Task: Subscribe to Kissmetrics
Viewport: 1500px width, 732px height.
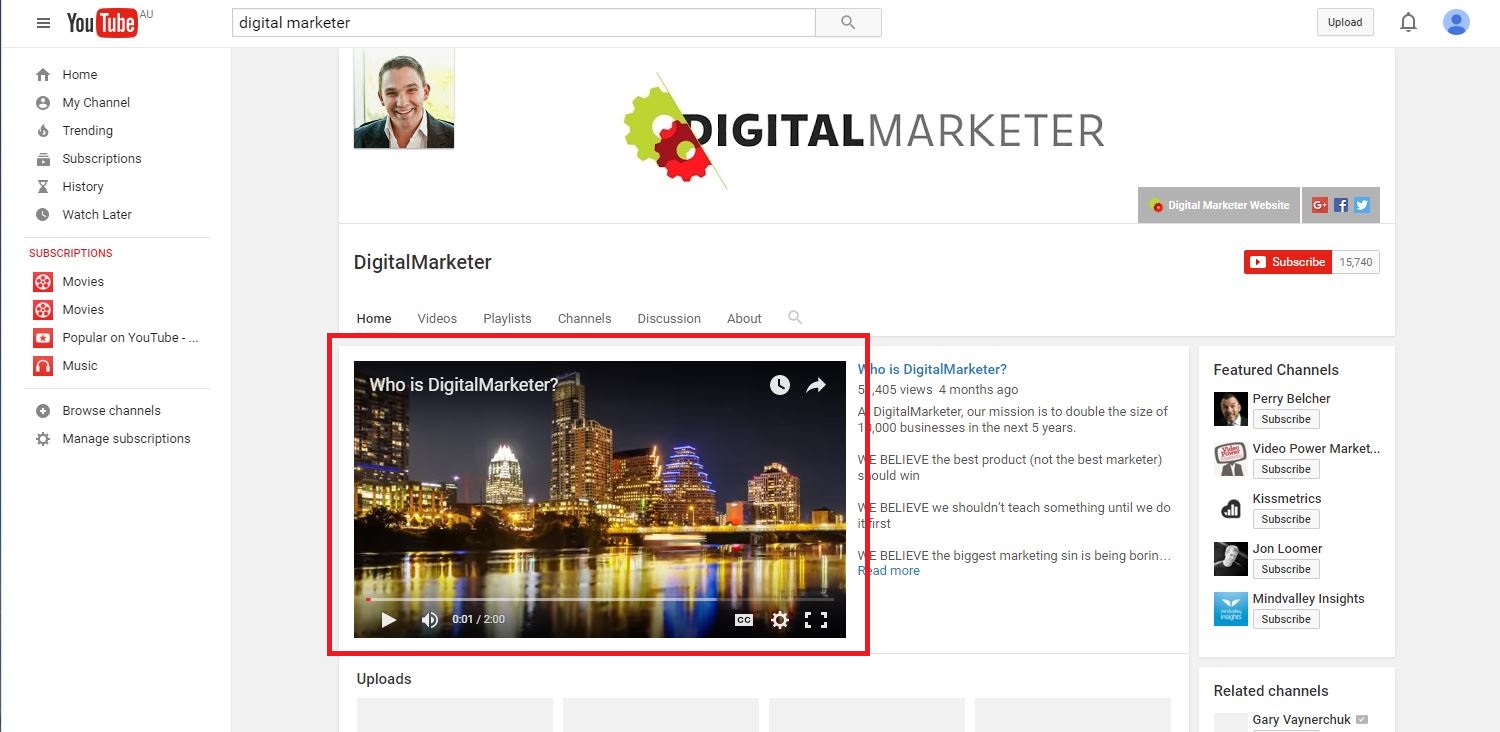Action: (x=1286, y=519)
